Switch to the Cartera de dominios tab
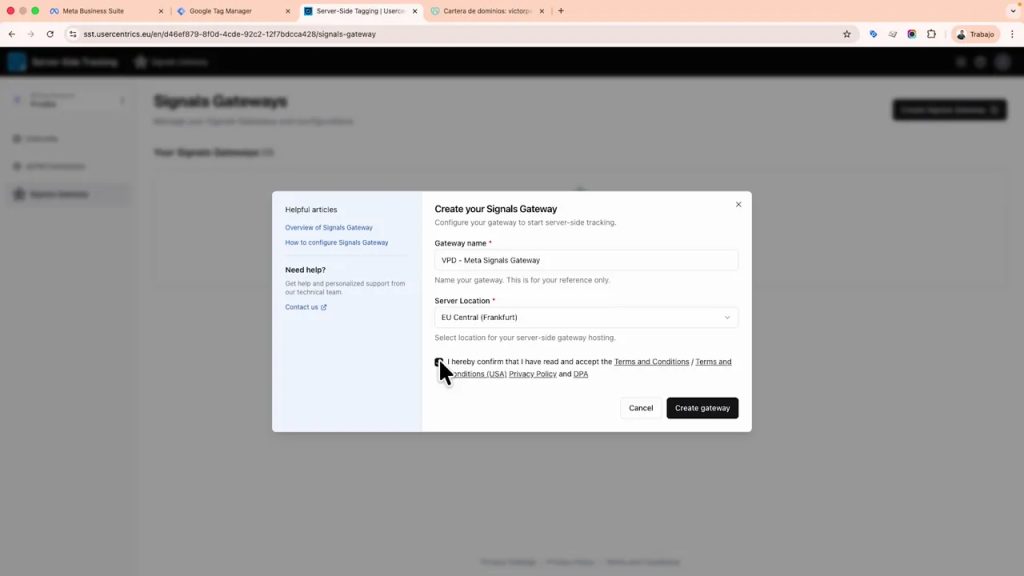The image size is (1024, 576). [487, 11]
